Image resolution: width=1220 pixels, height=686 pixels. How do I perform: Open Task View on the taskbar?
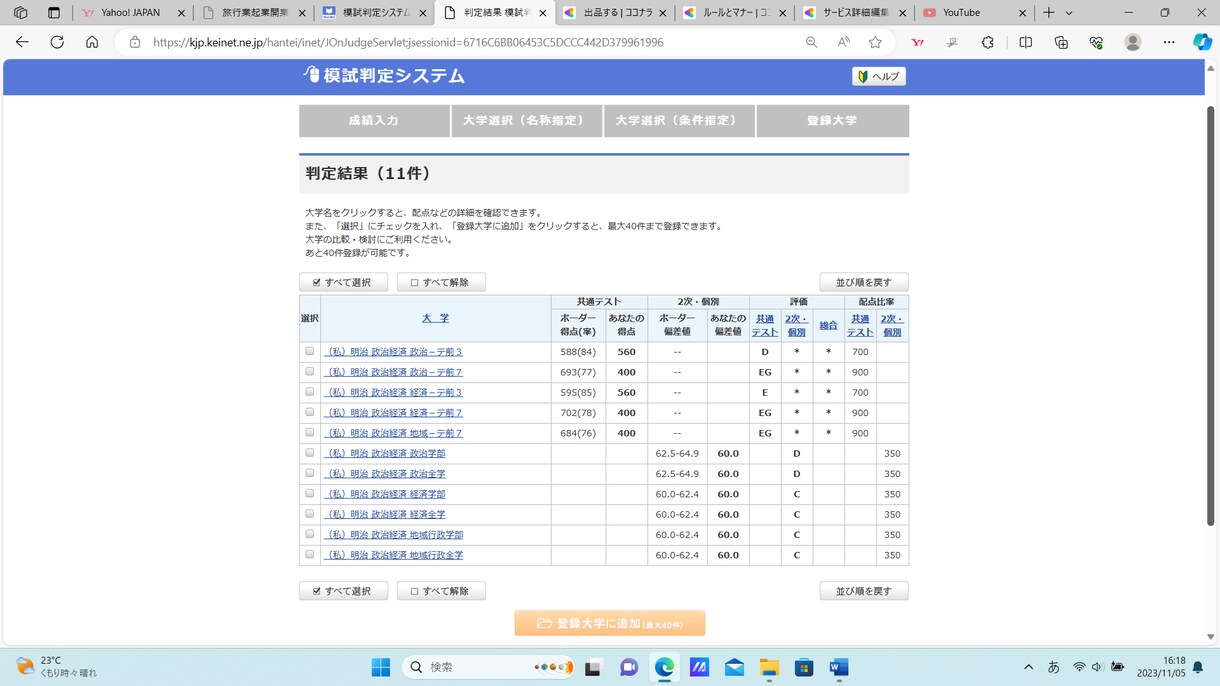[x=592, y=667]
